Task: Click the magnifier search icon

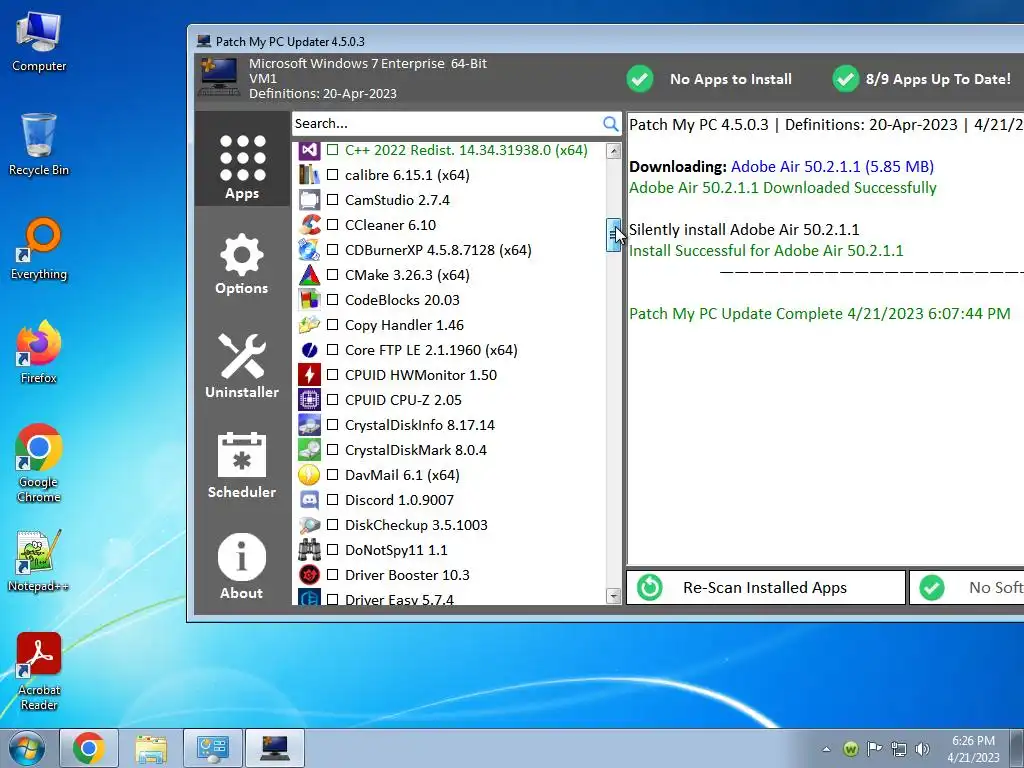Action: click(x=610, y=123)
